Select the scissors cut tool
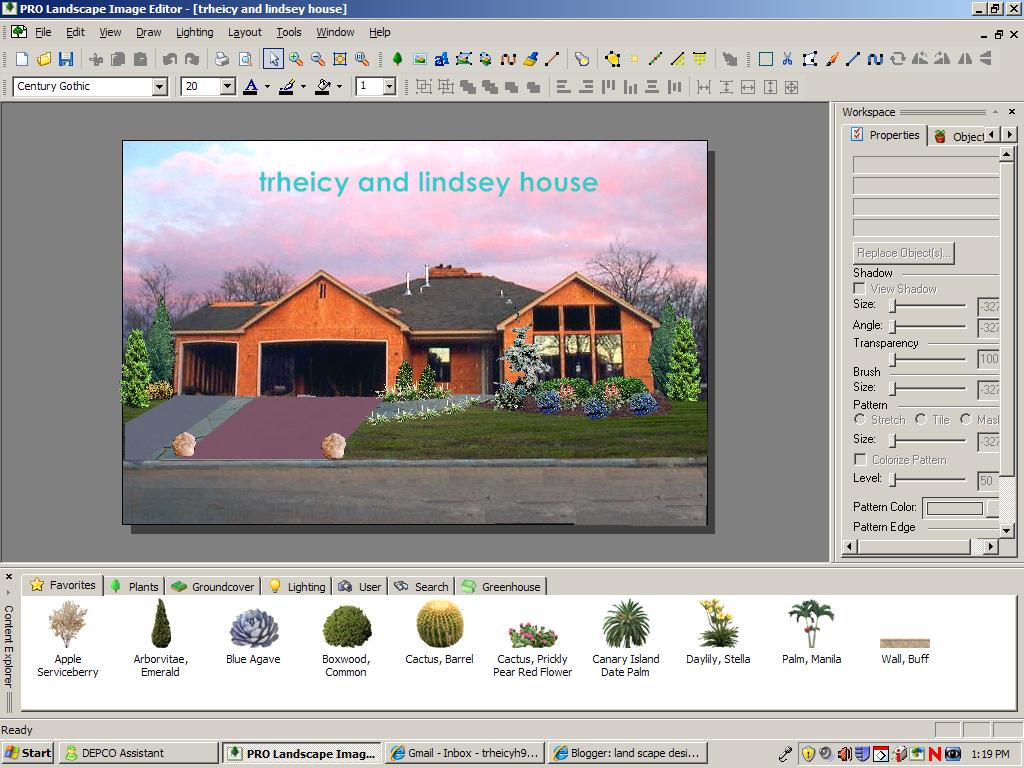This screenshot has width=1024, height=768. pyautogui.click(x=787, y=58)
